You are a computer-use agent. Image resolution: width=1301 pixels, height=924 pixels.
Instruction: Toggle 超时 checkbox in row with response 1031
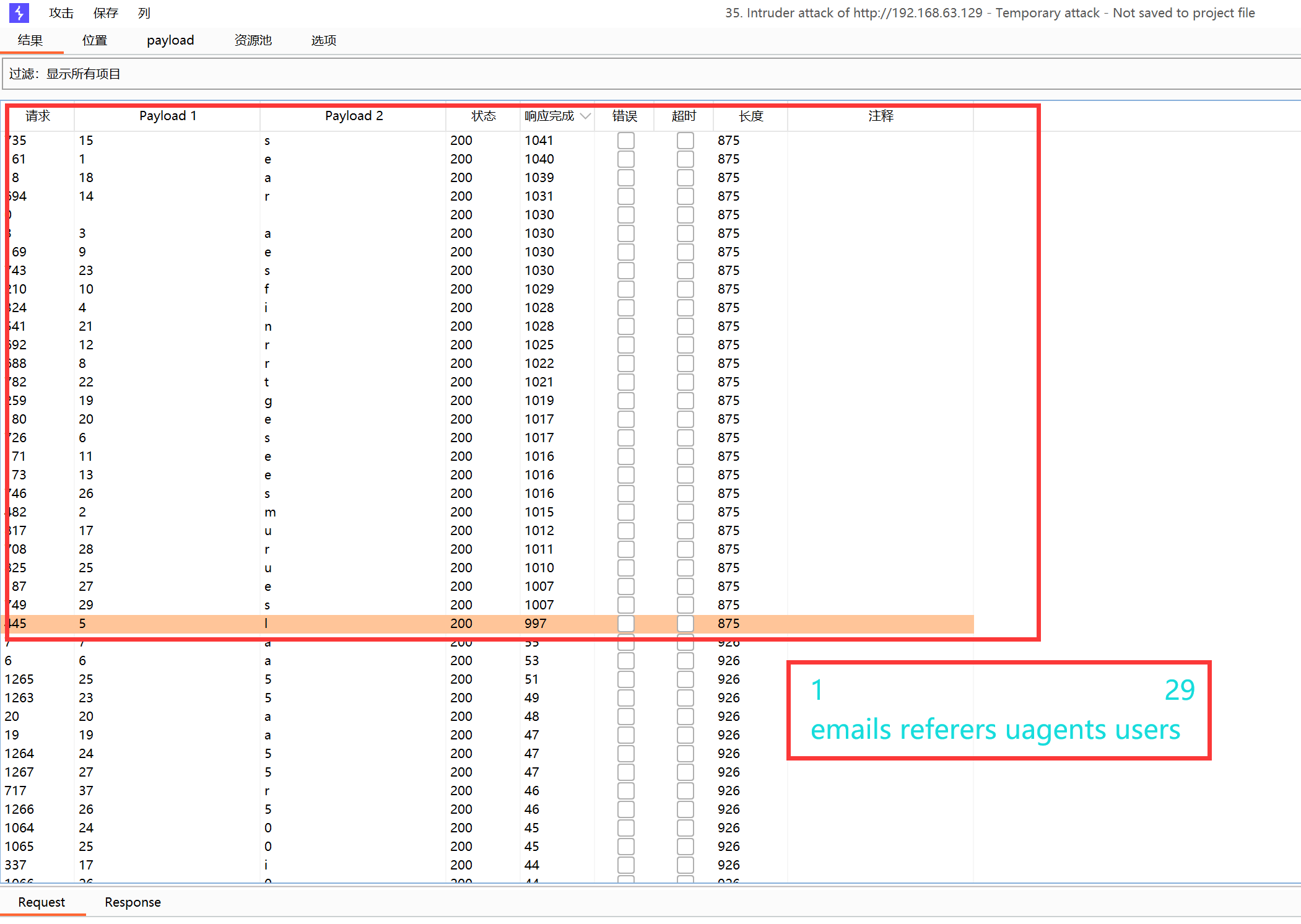(685, 196)
